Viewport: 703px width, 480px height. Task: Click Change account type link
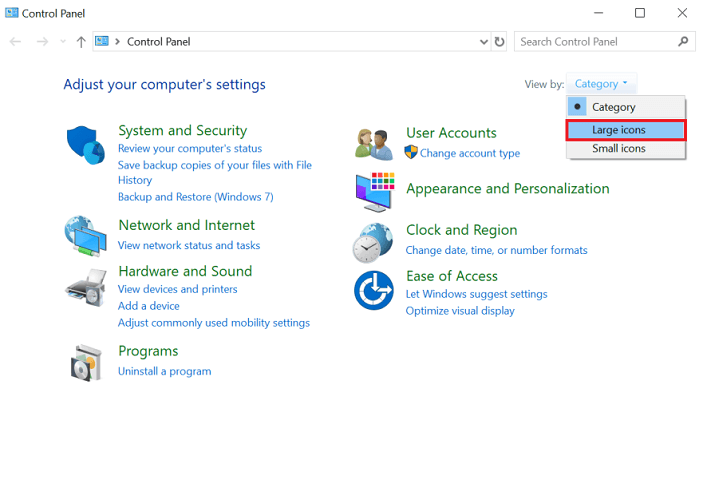[x=470, y=153]
